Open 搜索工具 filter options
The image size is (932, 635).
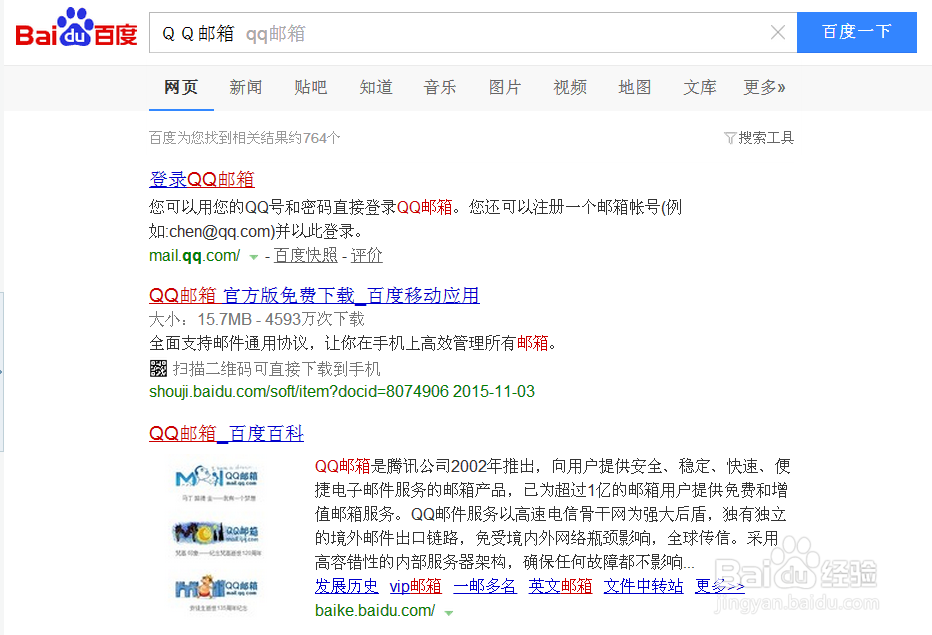766,138
